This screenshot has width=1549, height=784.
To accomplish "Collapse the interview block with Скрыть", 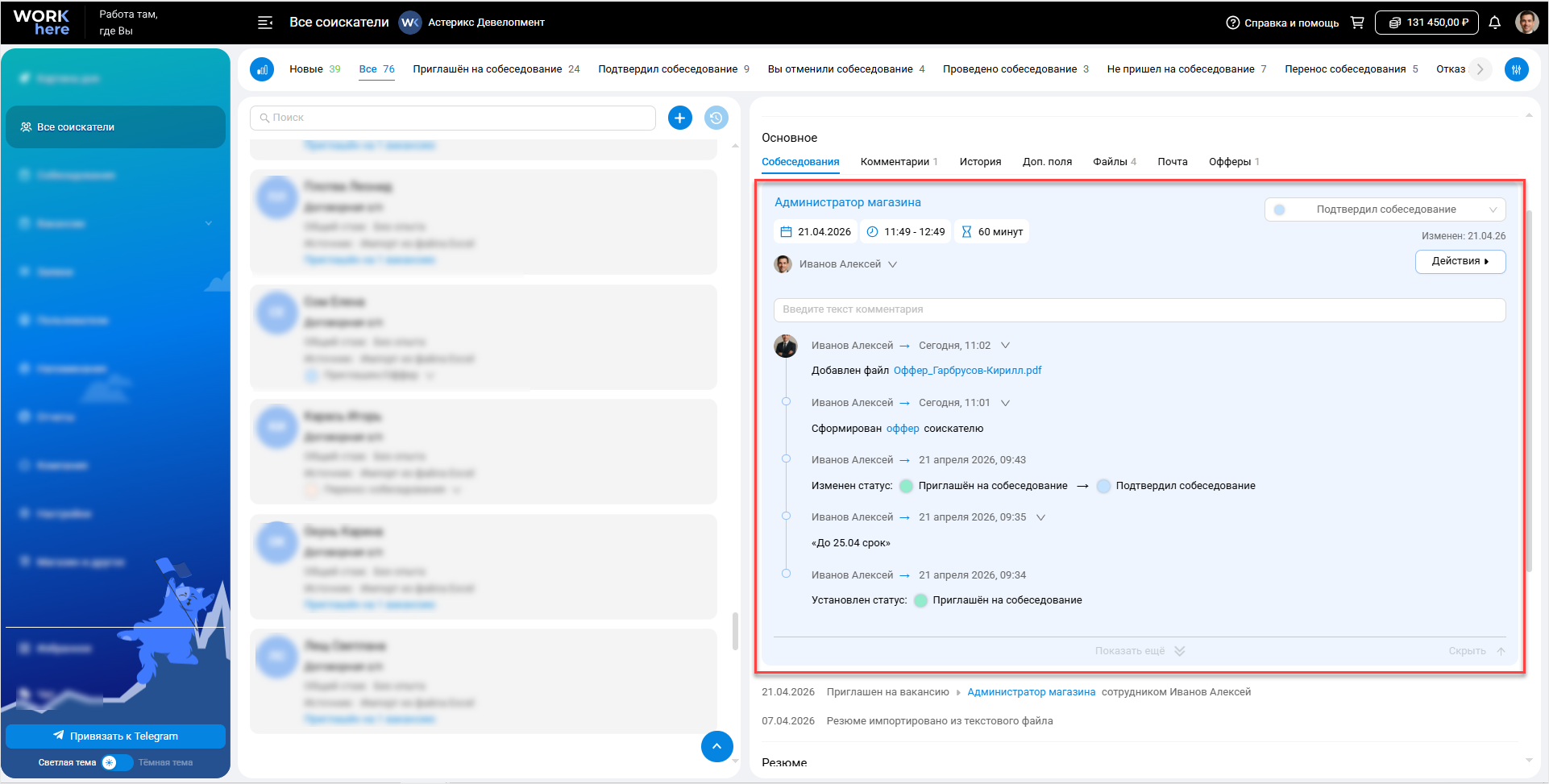I will (1476, 651).
